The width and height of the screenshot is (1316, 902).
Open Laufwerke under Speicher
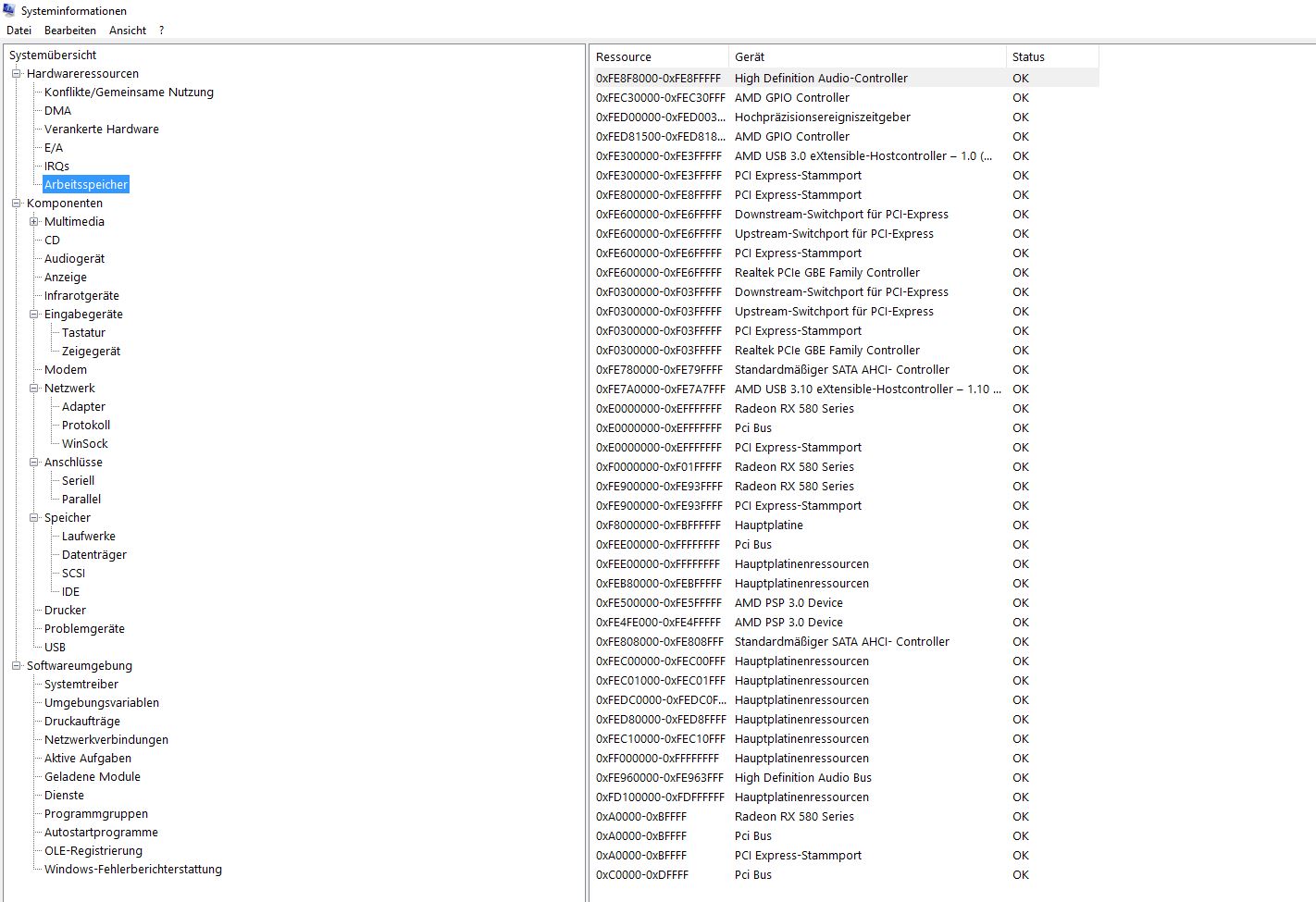tap(89, 536)
